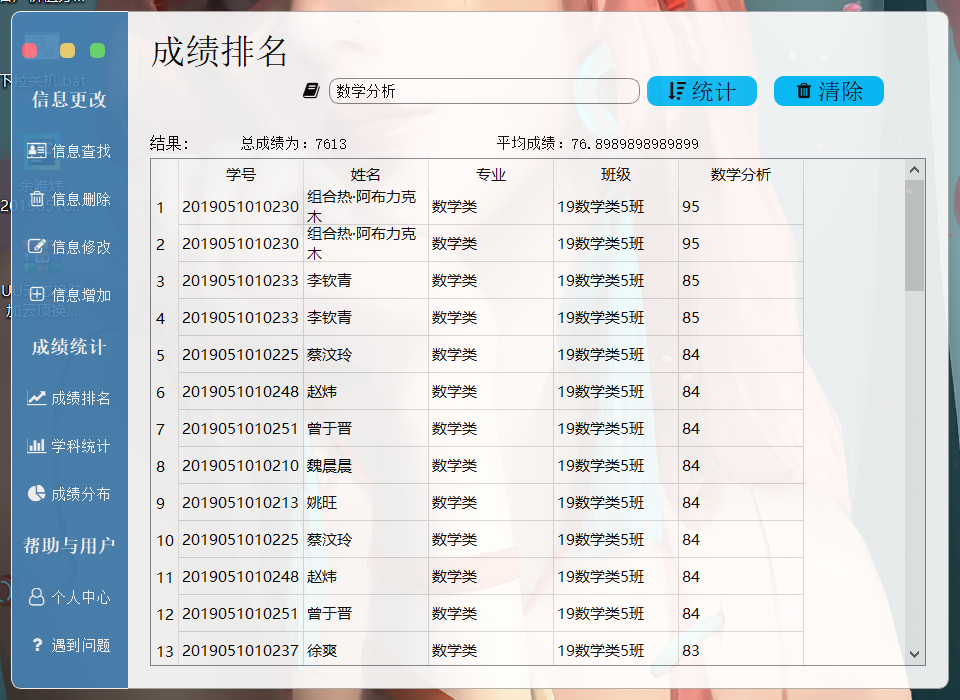Image resolution: width=960 pixels, height=700 pixels.
Task: Open 信息查找 menu item text
Action: pos(81,151)
